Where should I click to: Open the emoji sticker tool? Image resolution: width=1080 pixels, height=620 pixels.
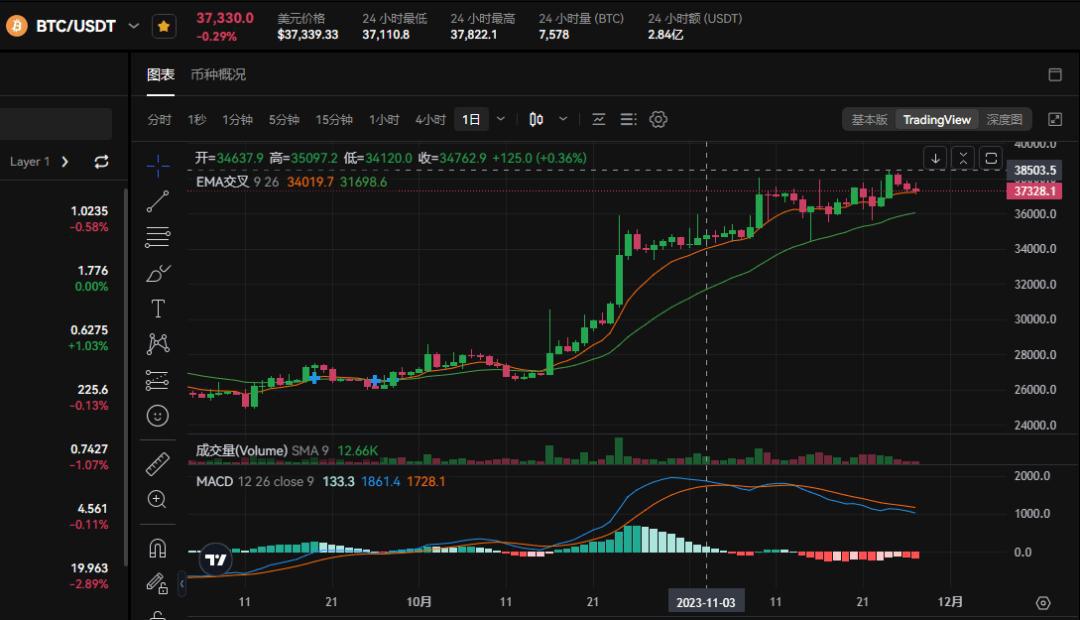[157, 414]
